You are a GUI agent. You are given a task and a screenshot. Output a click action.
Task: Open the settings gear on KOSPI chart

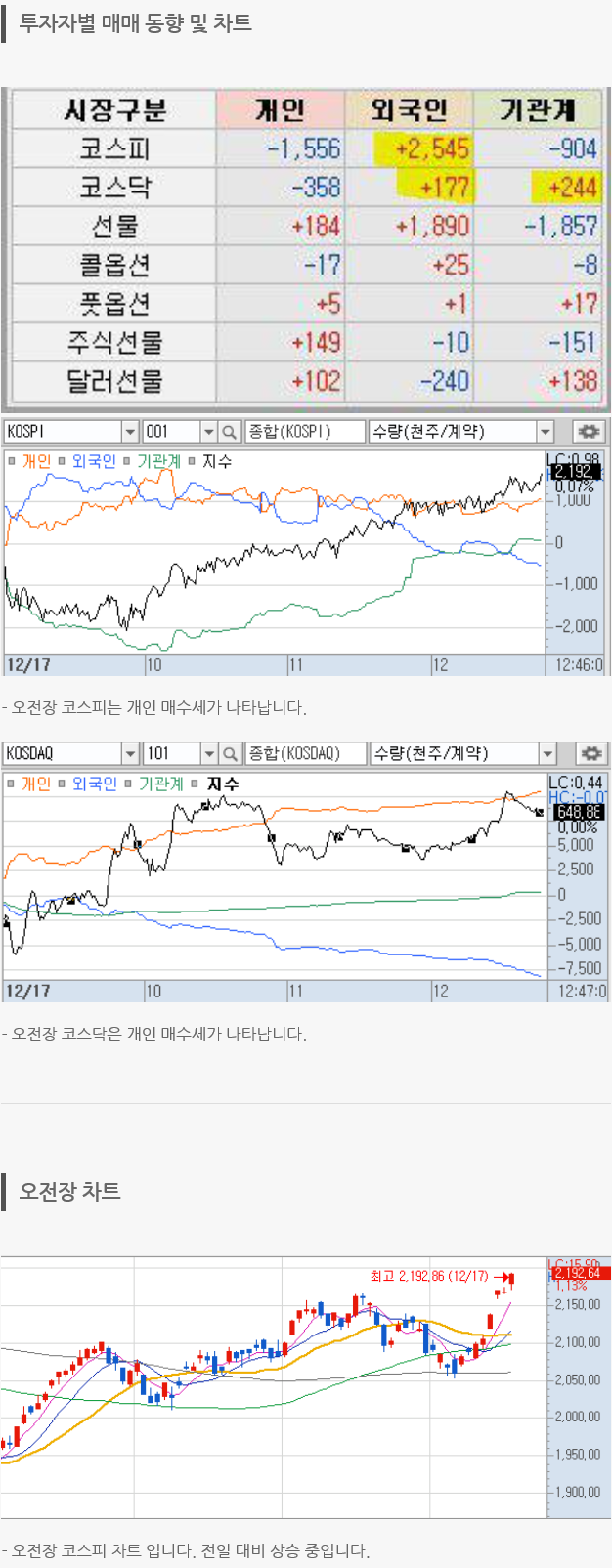click(588, 432)
